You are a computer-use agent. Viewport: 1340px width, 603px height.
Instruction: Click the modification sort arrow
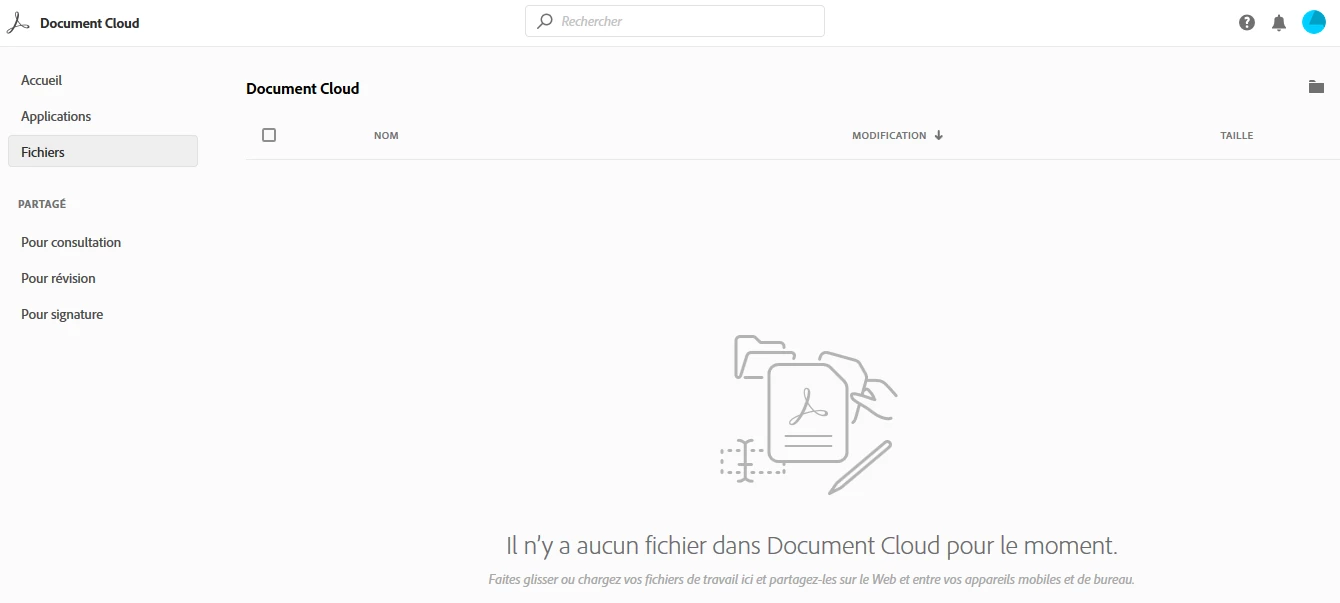tap(938, 135)
